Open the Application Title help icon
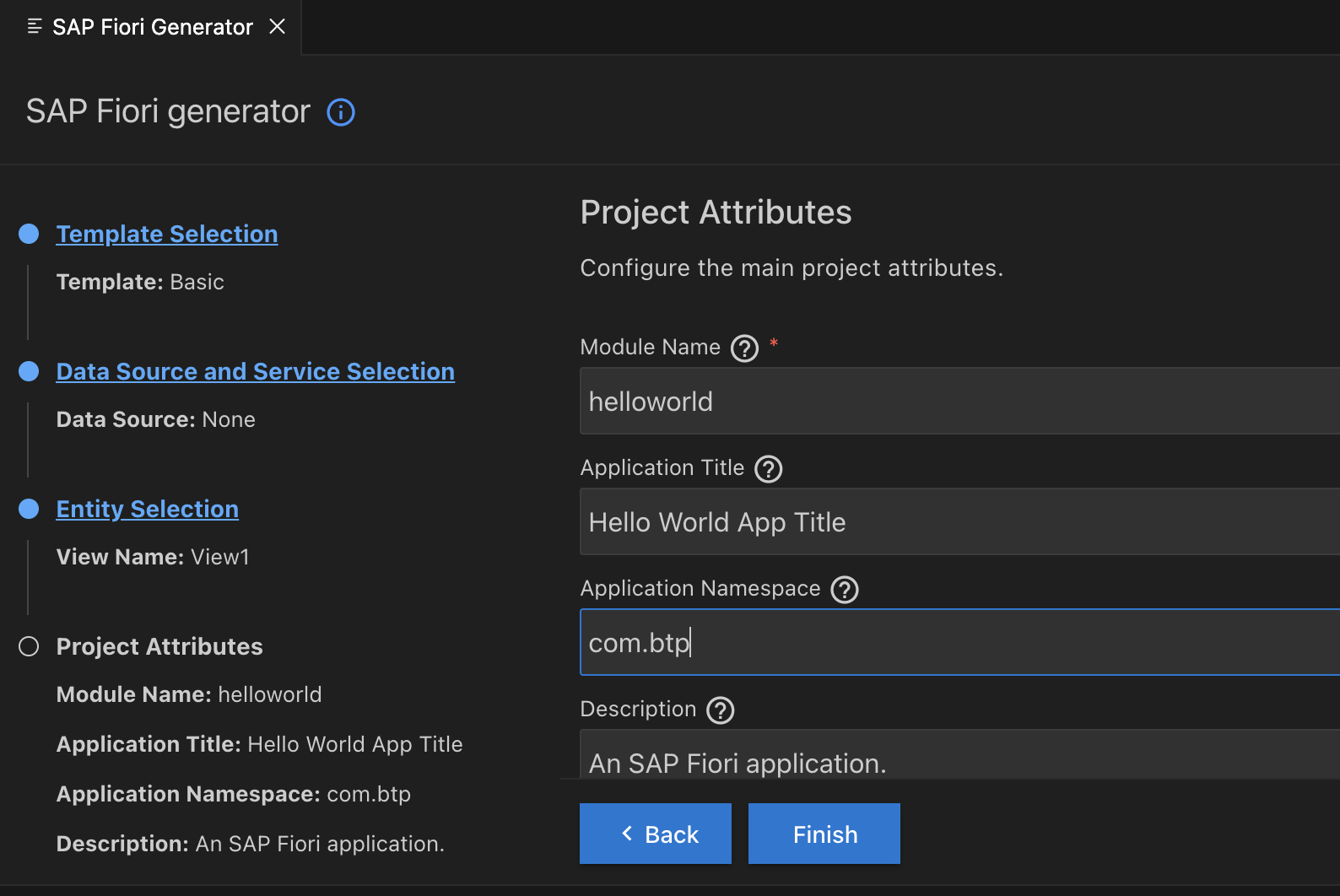 tap(768, 468)
